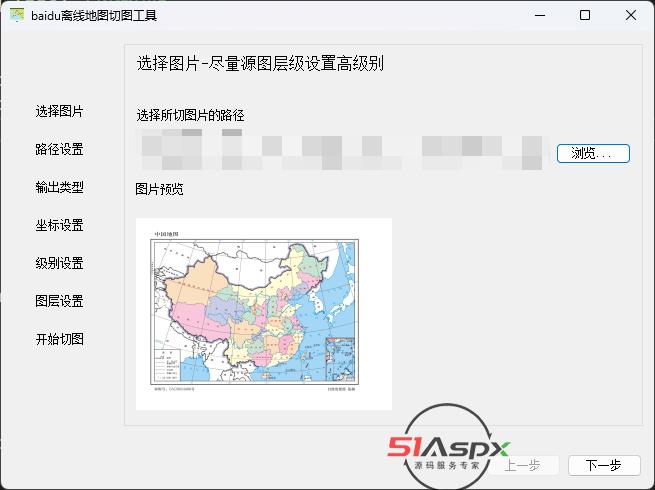Maximize the baidu离线地图切图工具 window
The width and height of the screenshot is (655, 490).
coord(585,15)
